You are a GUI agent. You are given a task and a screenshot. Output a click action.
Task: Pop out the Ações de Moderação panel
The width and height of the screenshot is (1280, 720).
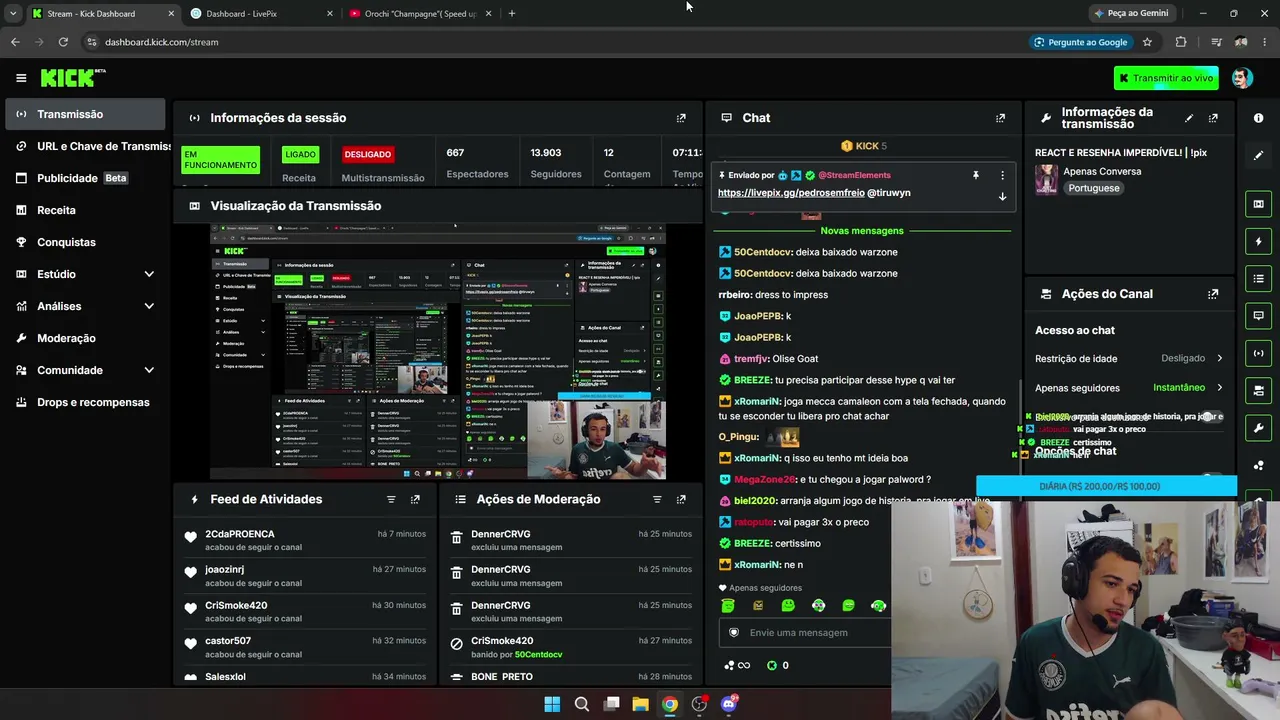click(x=681, y=499)
